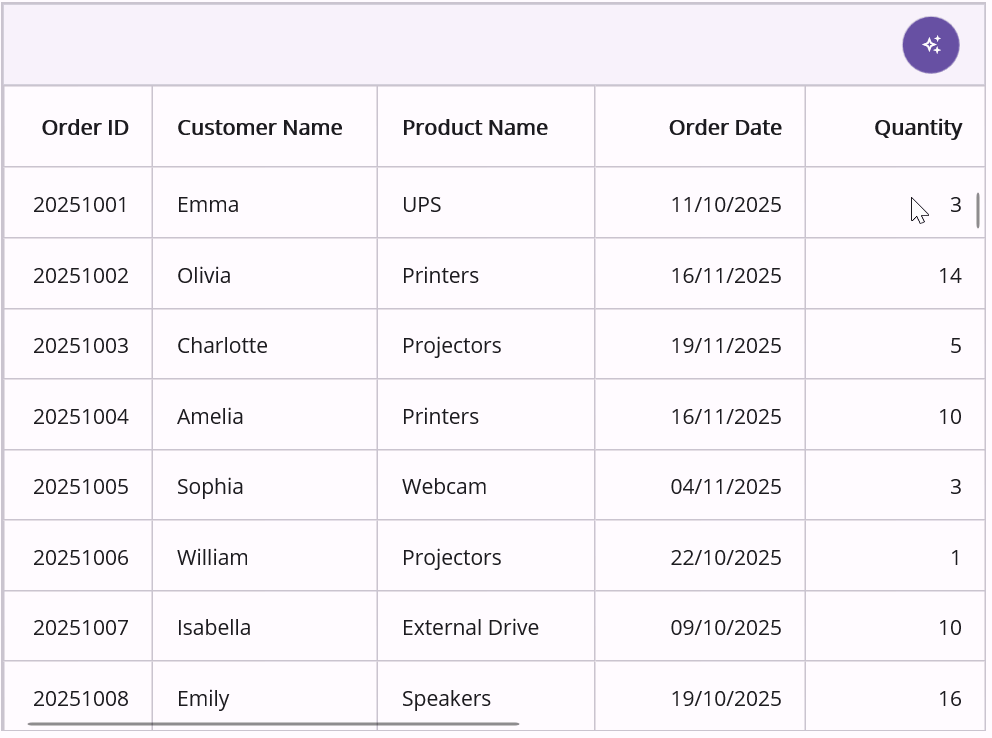Click order ID 20251006 cell
Image resolution: width=992 pixels, height=738 pixels.
coord(81,557)
